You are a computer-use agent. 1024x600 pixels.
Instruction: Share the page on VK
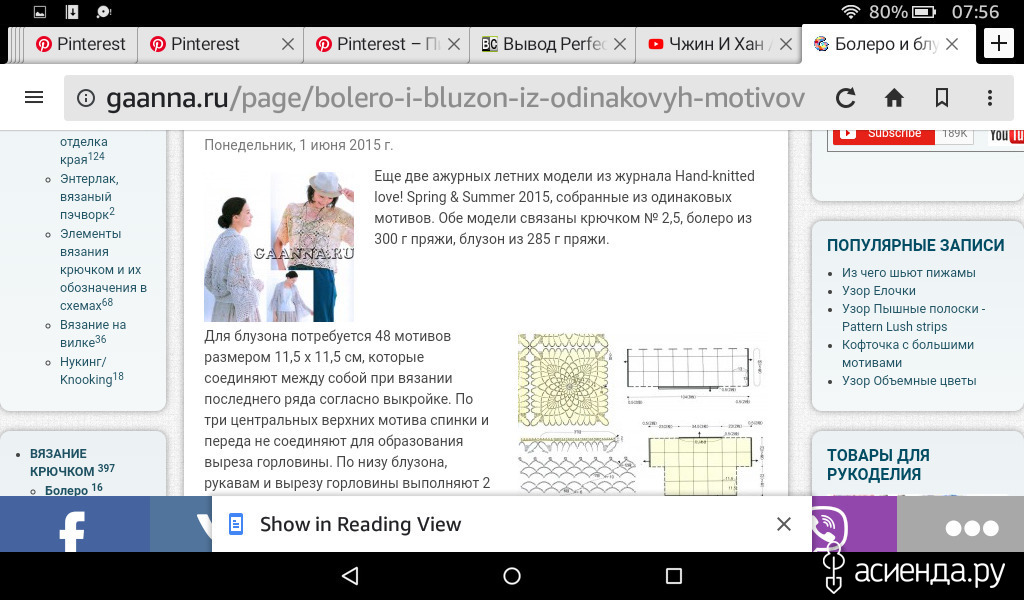pyautogui.click(x=181, y=524)
